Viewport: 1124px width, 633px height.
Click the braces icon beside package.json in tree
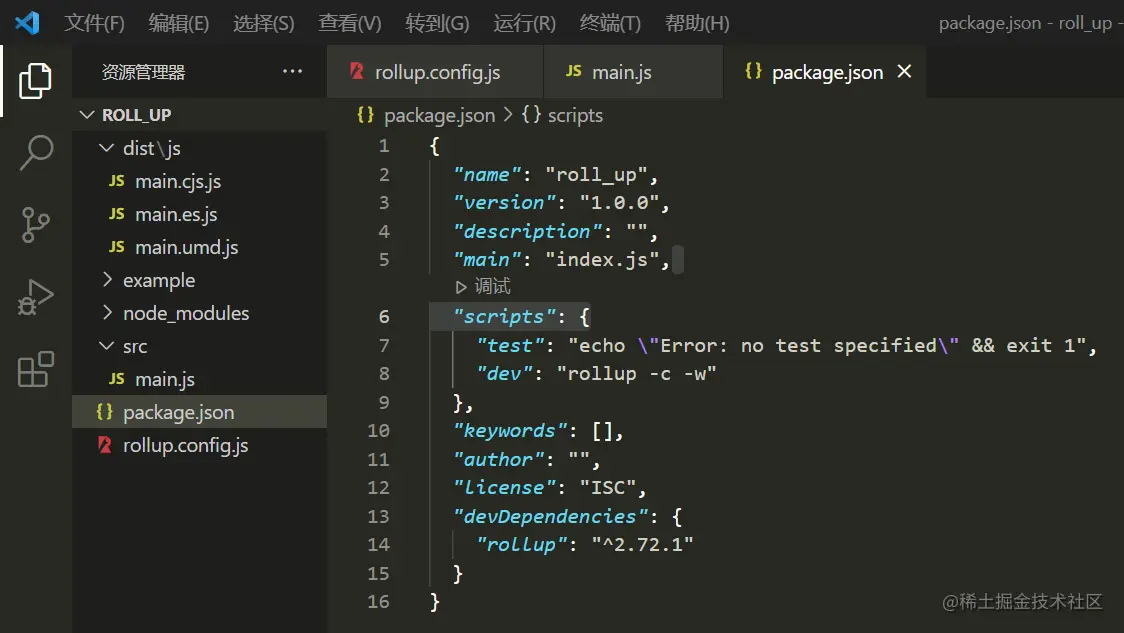105,411
